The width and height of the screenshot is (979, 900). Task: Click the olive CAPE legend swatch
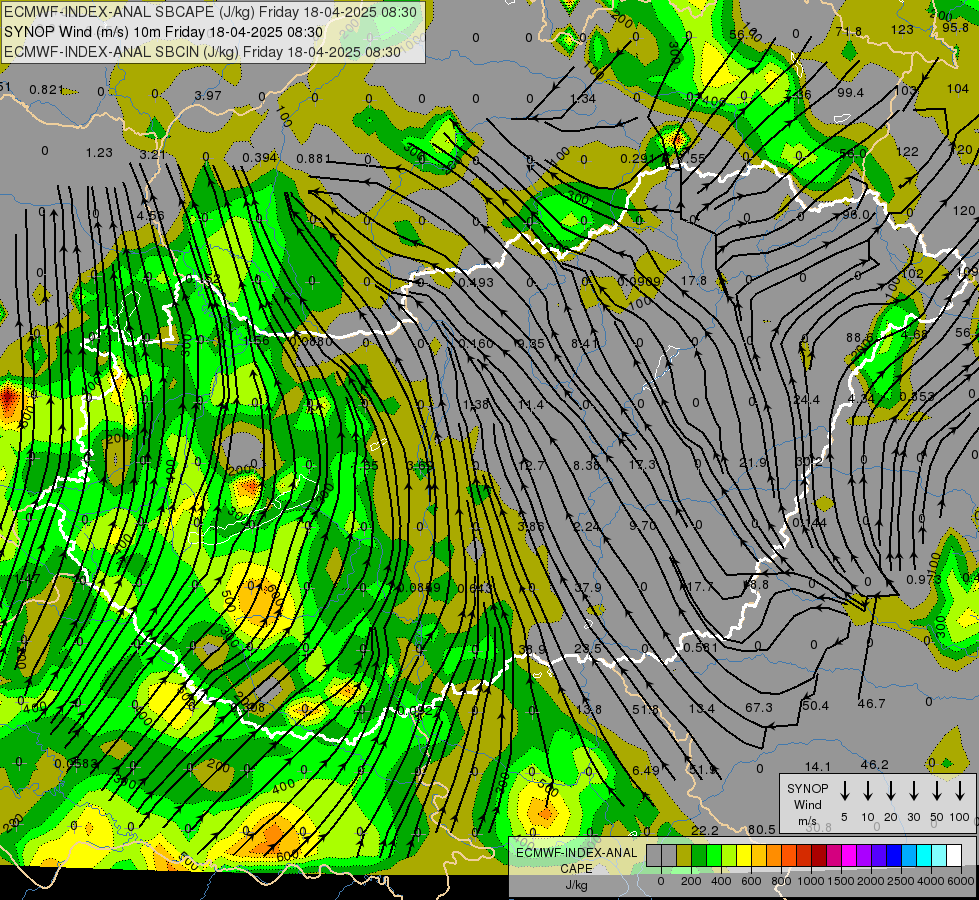tap(684, 856)
